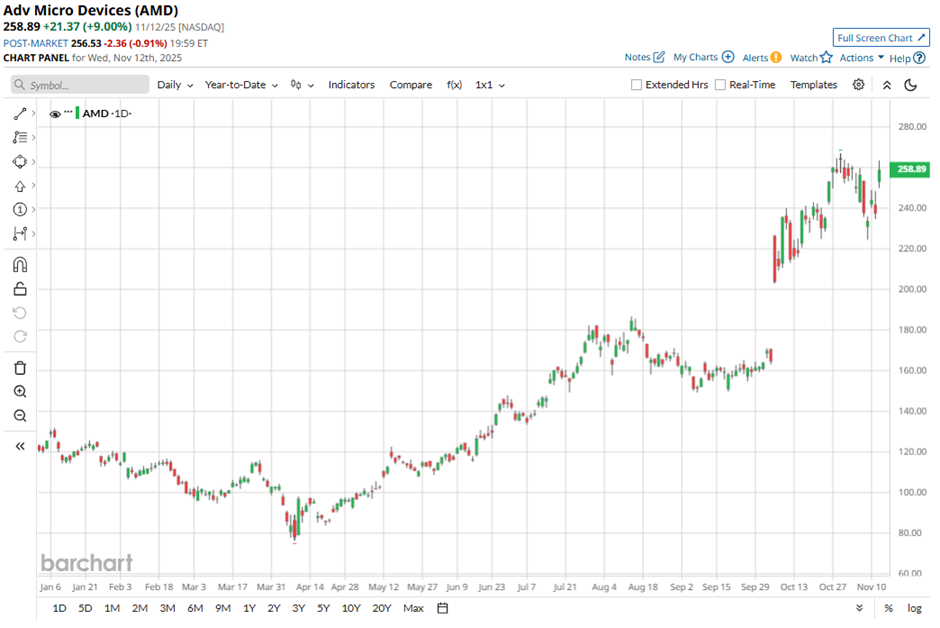Click the Alerts link
Screen dimensions: 940x628
(755, 58)
